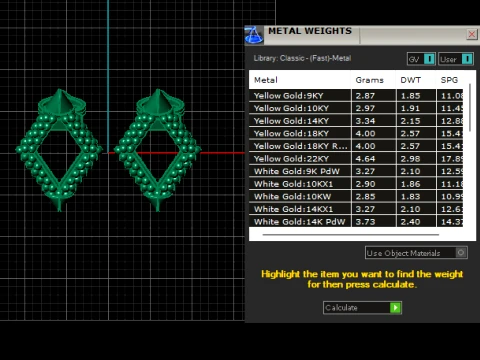Select the Yellow Gold:18KY row
480x360 pixels.
(356, 134)
